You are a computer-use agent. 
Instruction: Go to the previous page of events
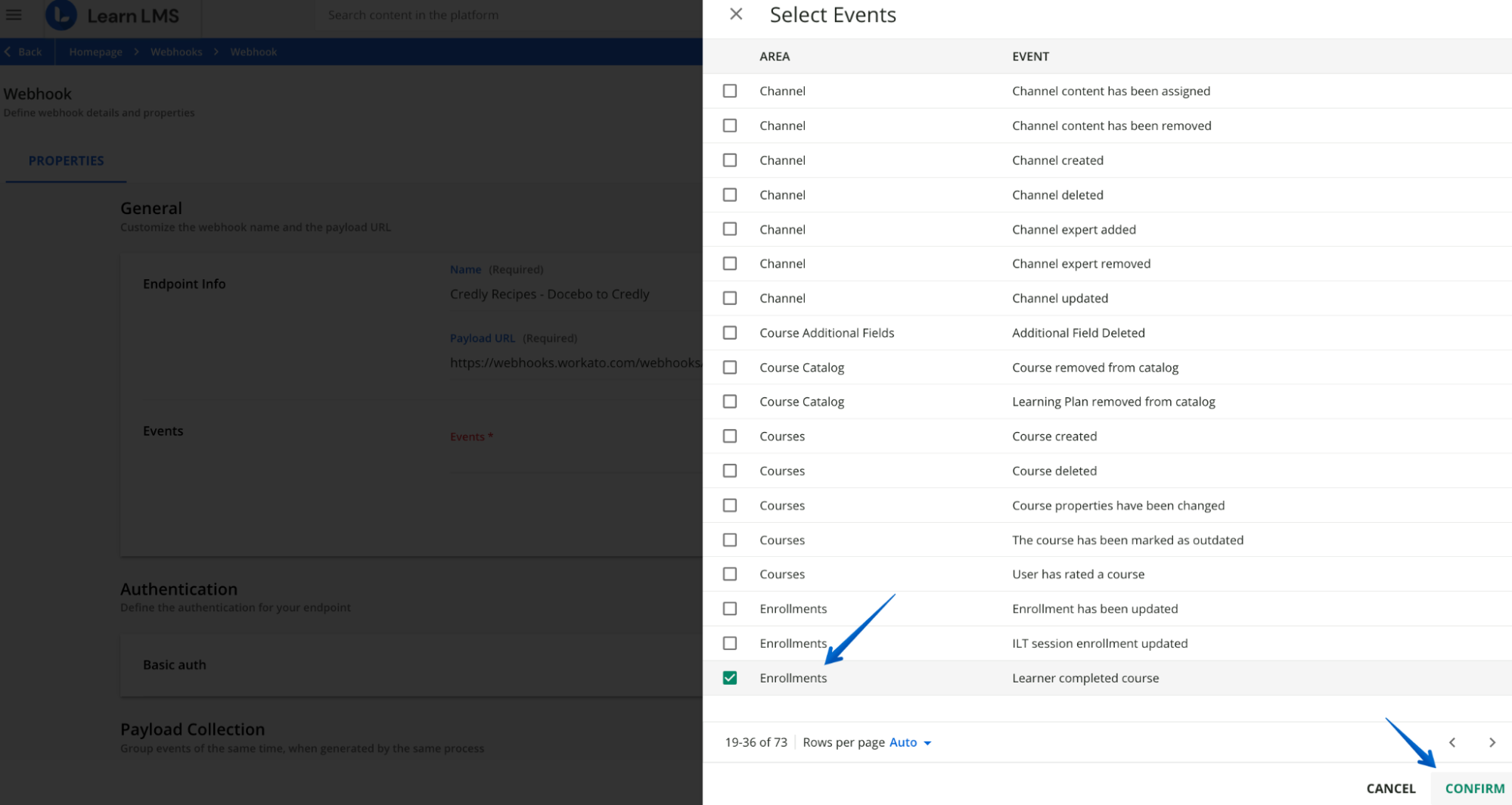[x=1451, y=742]
